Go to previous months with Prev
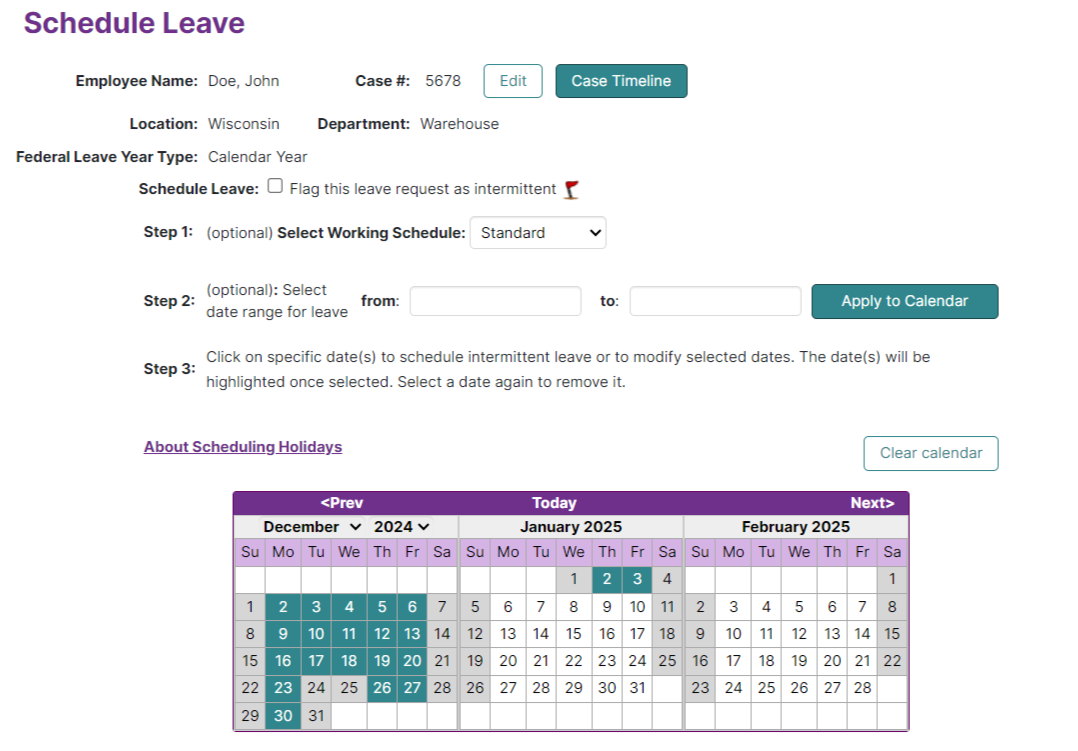The width and height of the screenshot is (1078, 751). [342, 503]
